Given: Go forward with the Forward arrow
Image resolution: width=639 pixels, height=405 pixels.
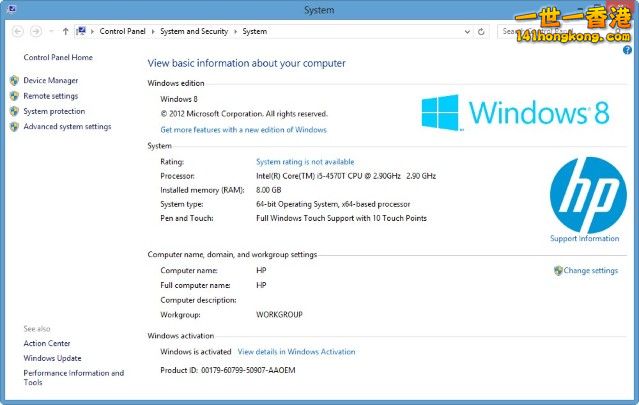Looking at the screenshot, I should 36,31.
